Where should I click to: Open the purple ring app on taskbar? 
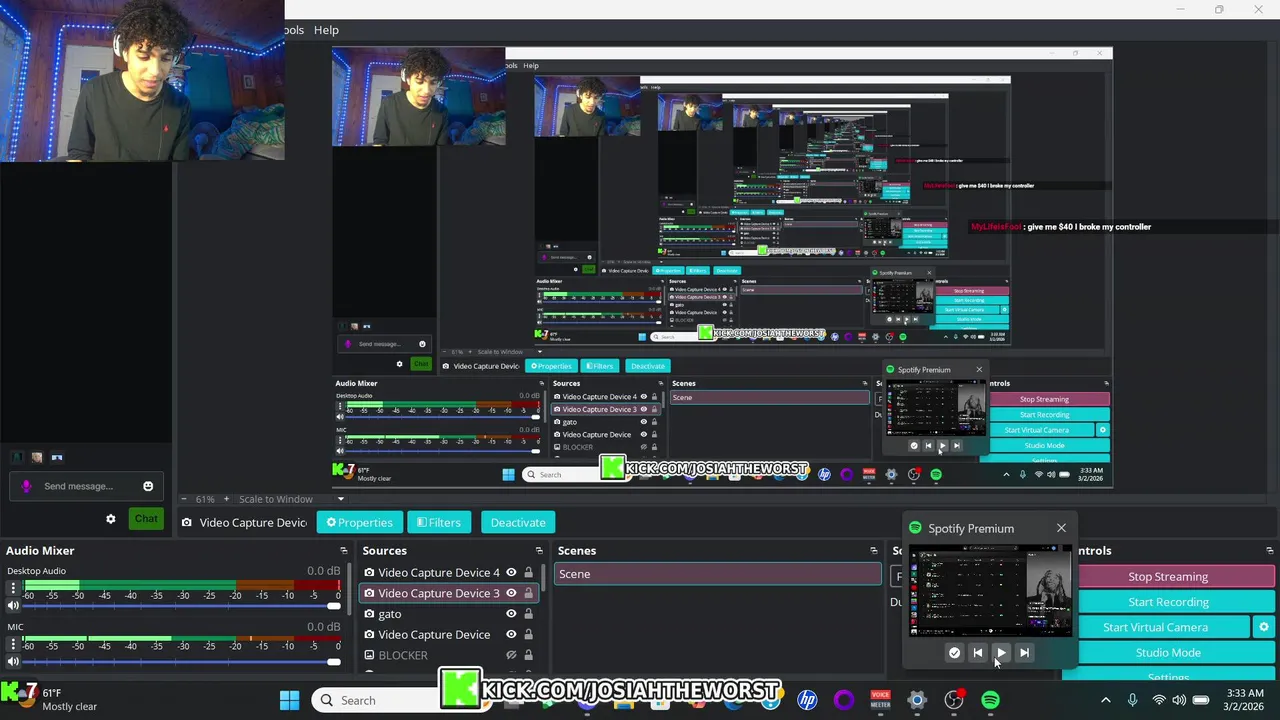(x=844, y=700)
